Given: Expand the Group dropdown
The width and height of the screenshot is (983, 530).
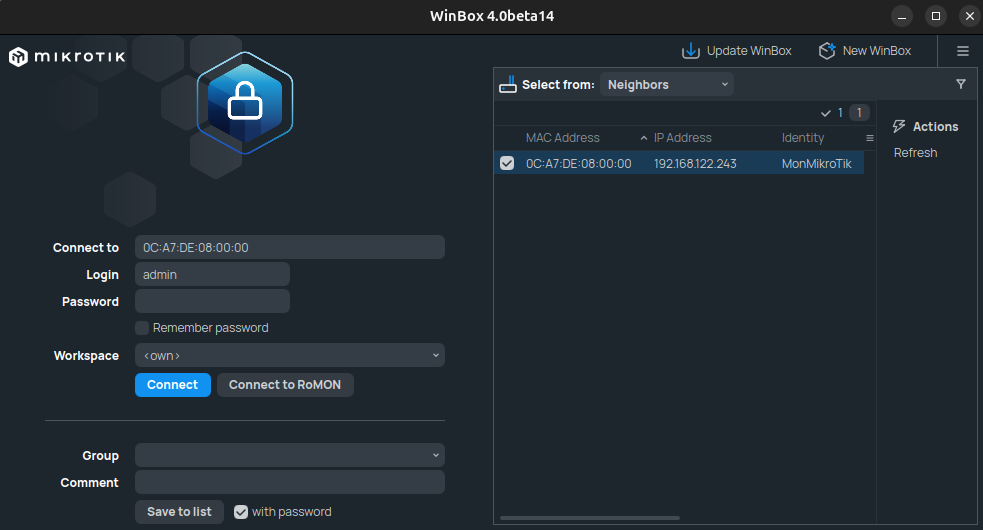Looking at the screenshot, I should click(x=289, y=456).
